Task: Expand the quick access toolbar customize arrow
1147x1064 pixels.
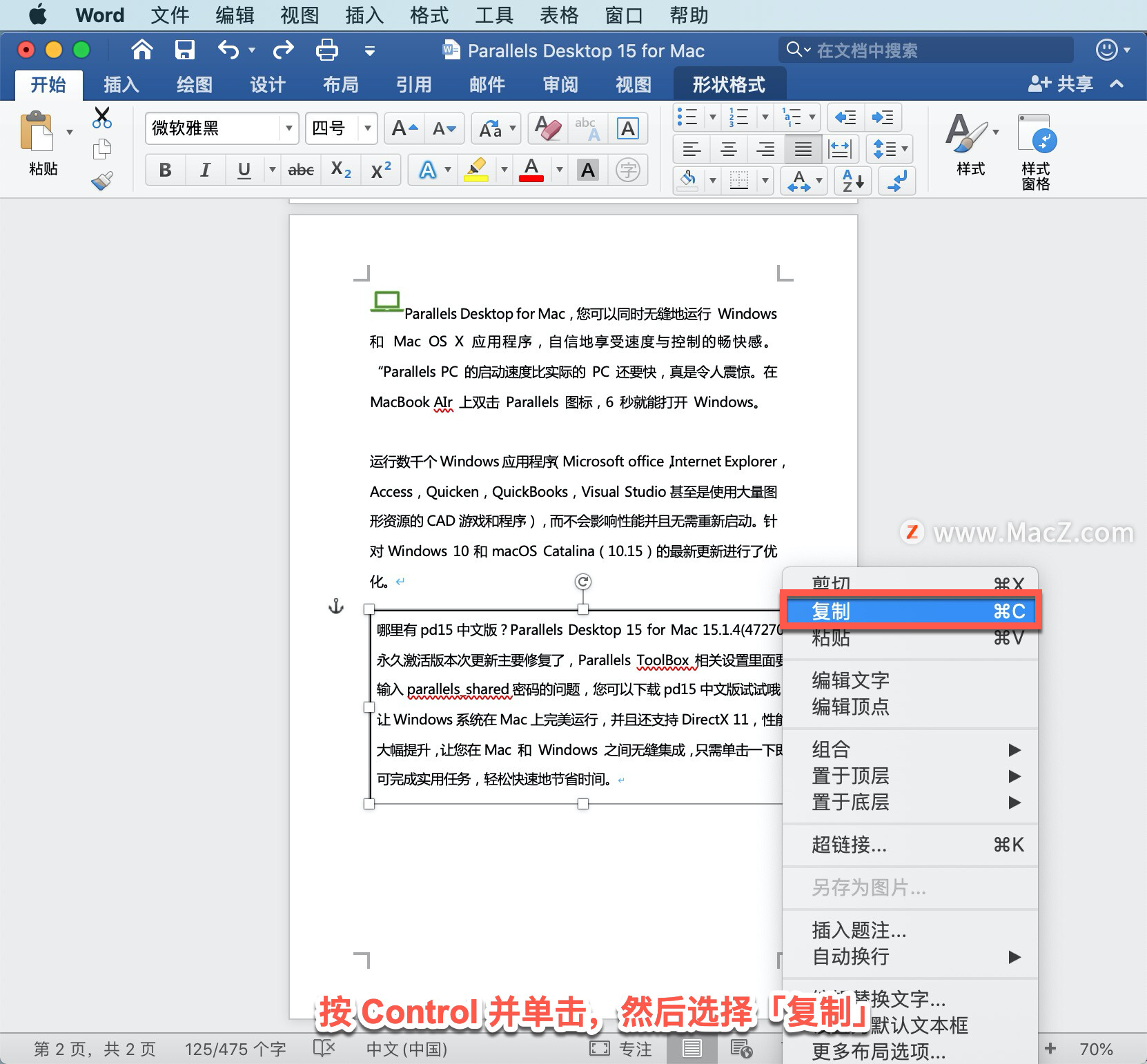Action: pyautogui.click(x=370, y=50)
